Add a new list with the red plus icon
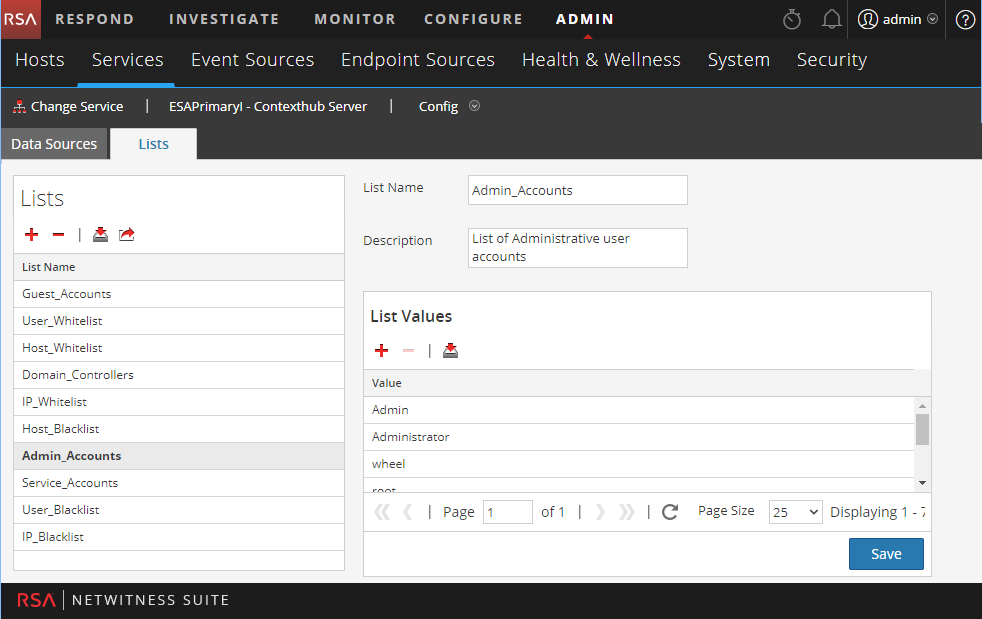 [x=31, y=234]
